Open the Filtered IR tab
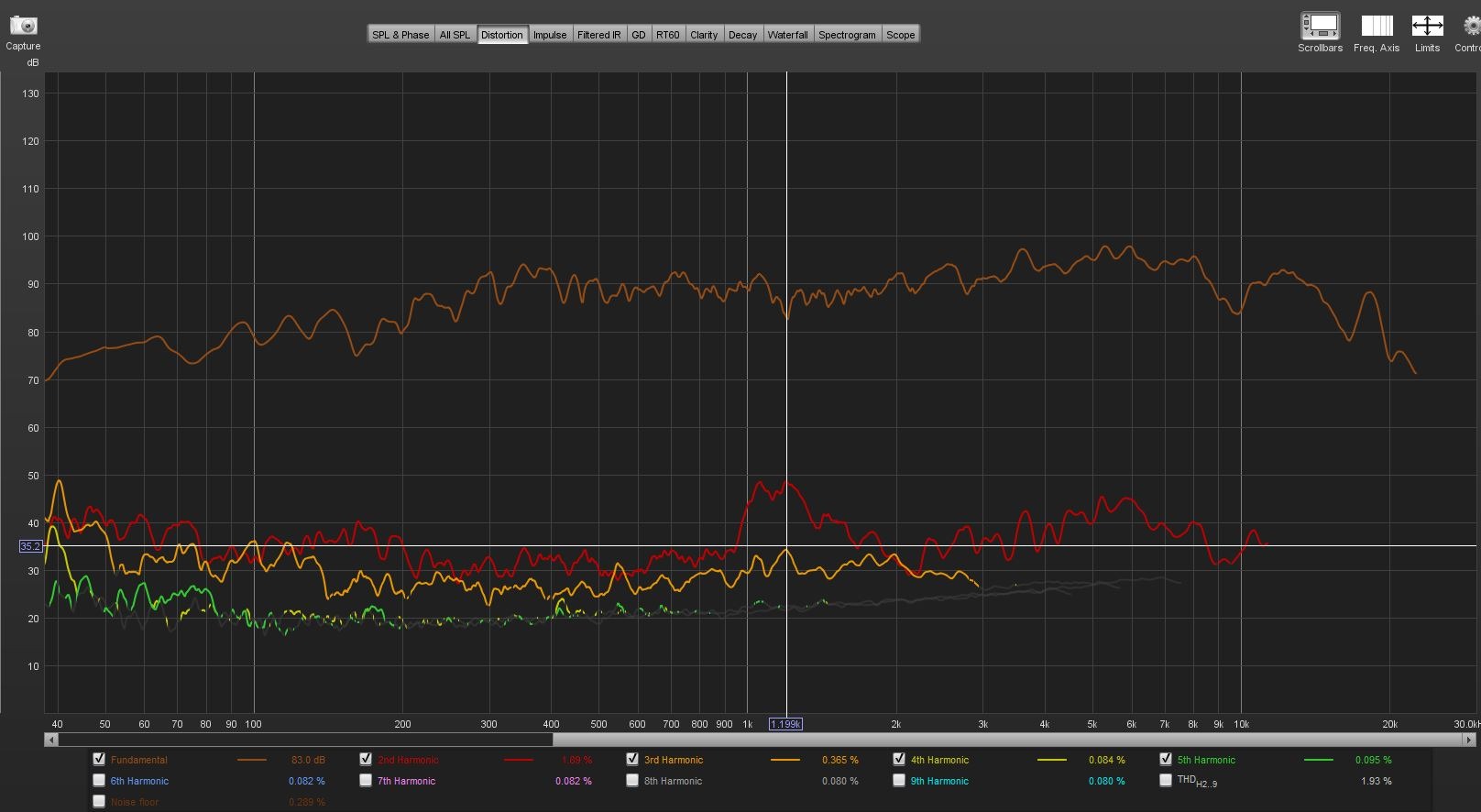The image size is (1481, 812). [x=598, y=35]
